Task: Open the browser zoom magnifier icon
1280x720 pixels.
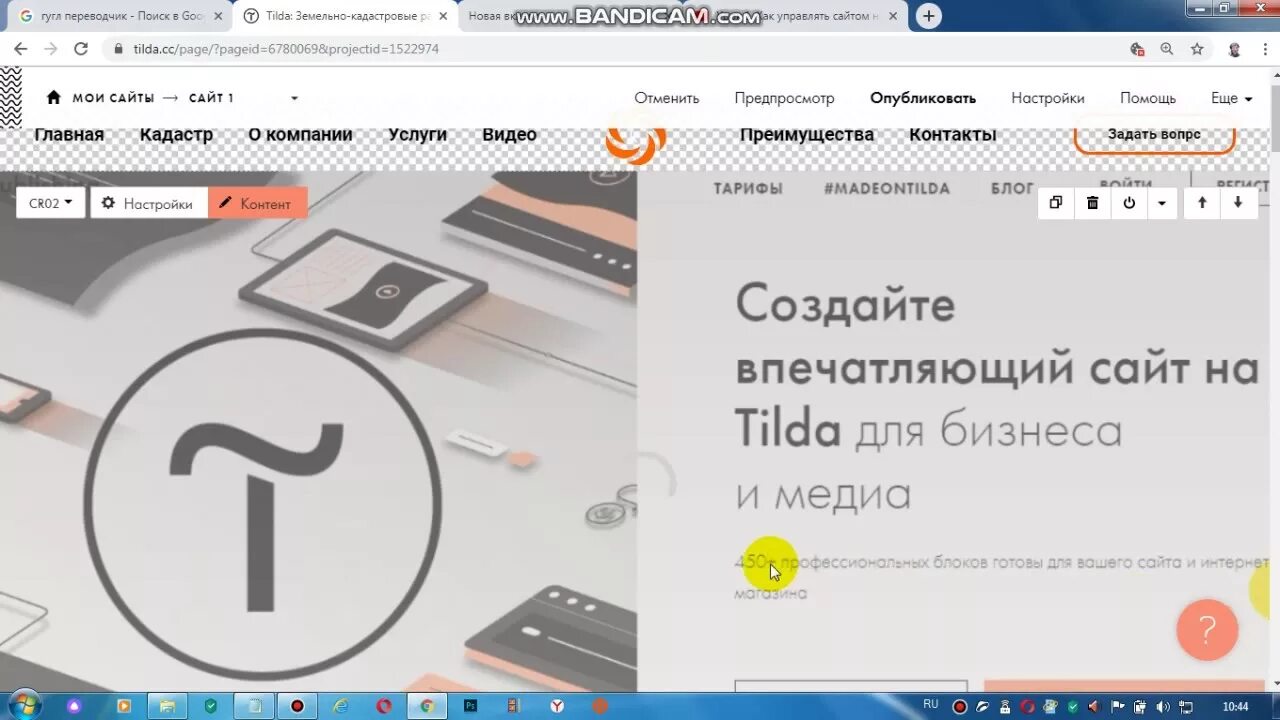Action: coord(1167,49)
